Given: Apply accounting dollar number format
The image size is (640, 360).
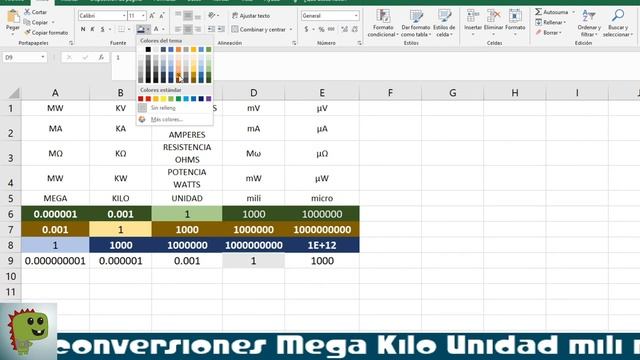Looking at the screenshot, I should point(306,29).
